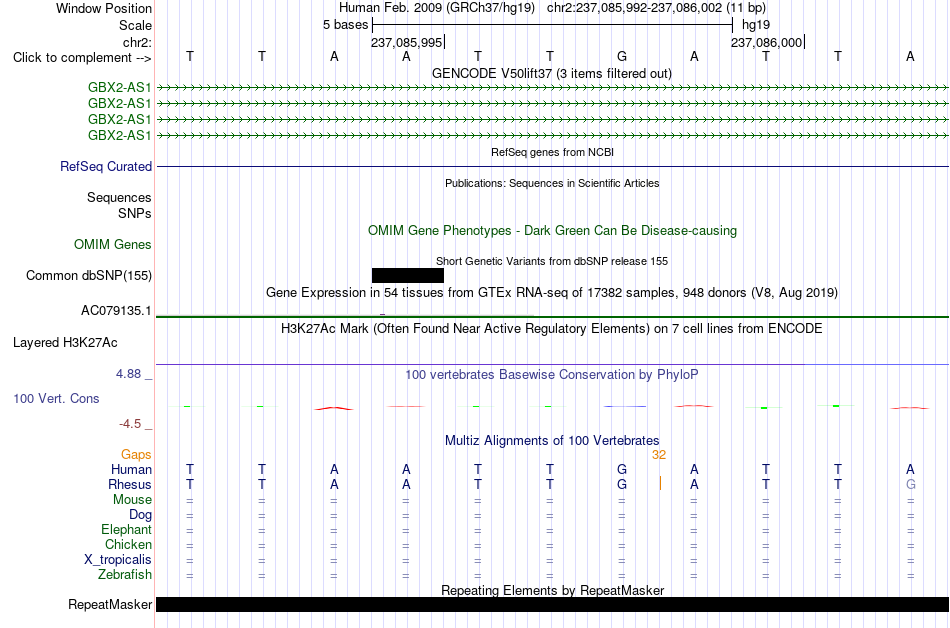Click the '100 vertebrates Basewise Conservation by PhyloP' title
The image size is (950, 628).
point(551,374)
